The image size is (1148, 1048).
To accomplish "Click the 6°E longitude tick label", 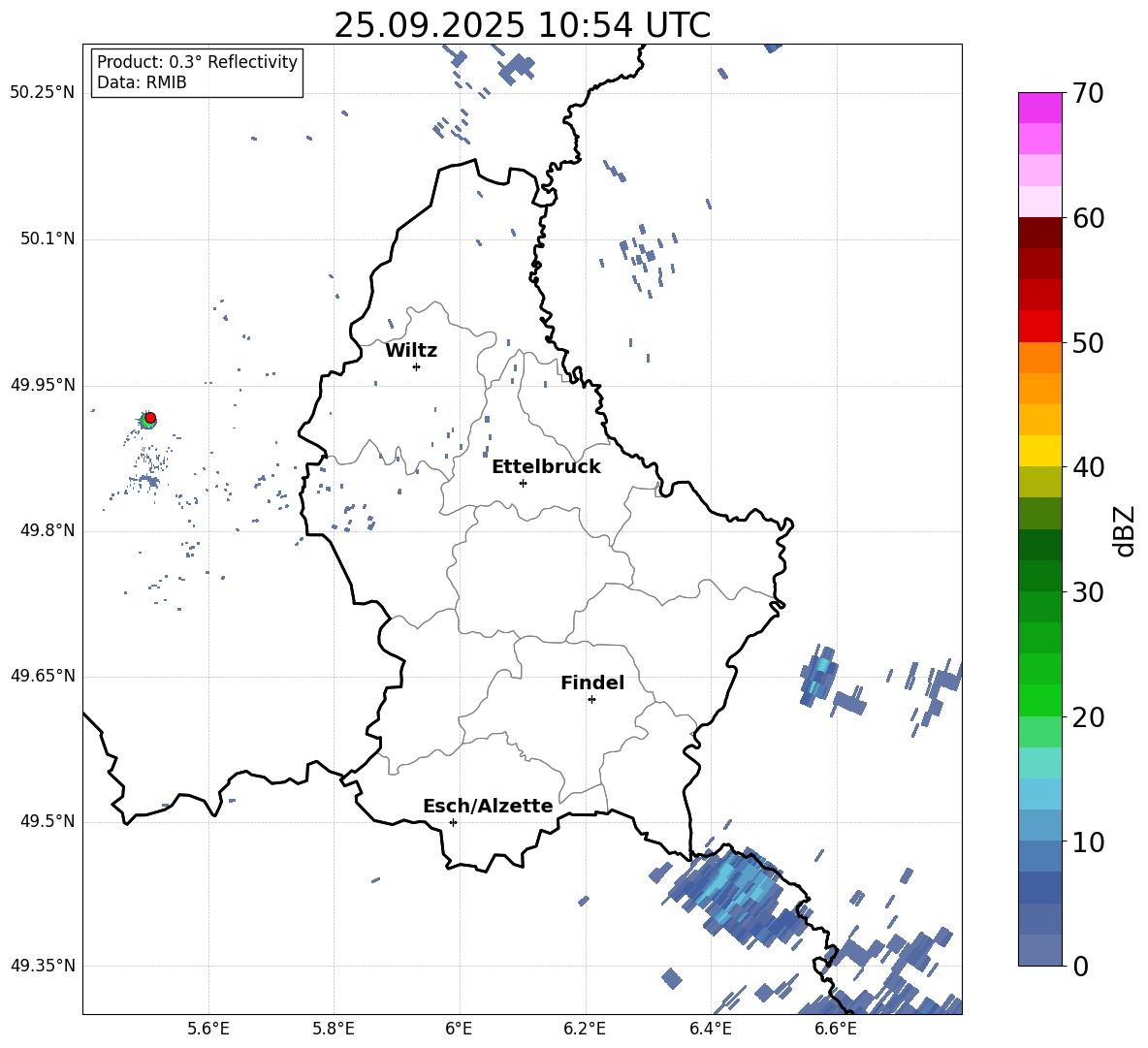I will click(459, 1029).
